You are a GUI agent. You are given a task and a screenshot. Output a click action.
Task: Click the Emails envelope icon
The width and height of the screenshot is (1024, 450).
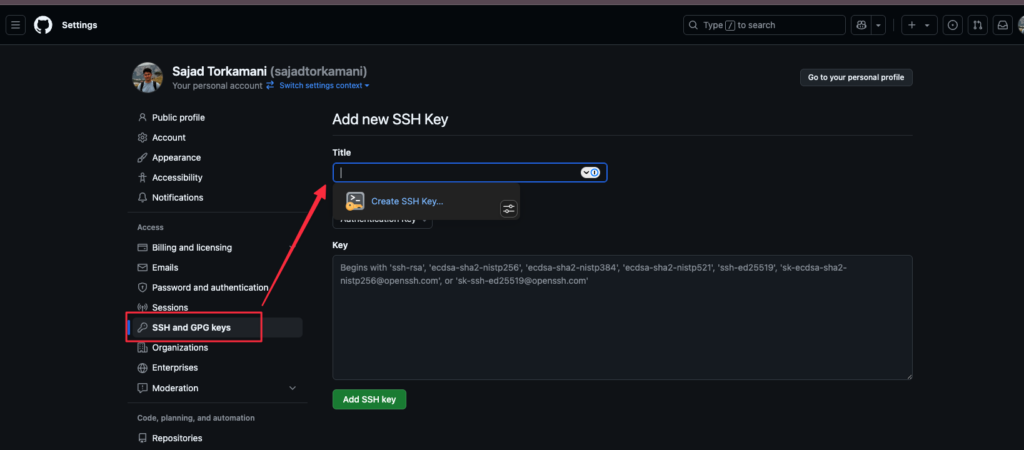142,268
